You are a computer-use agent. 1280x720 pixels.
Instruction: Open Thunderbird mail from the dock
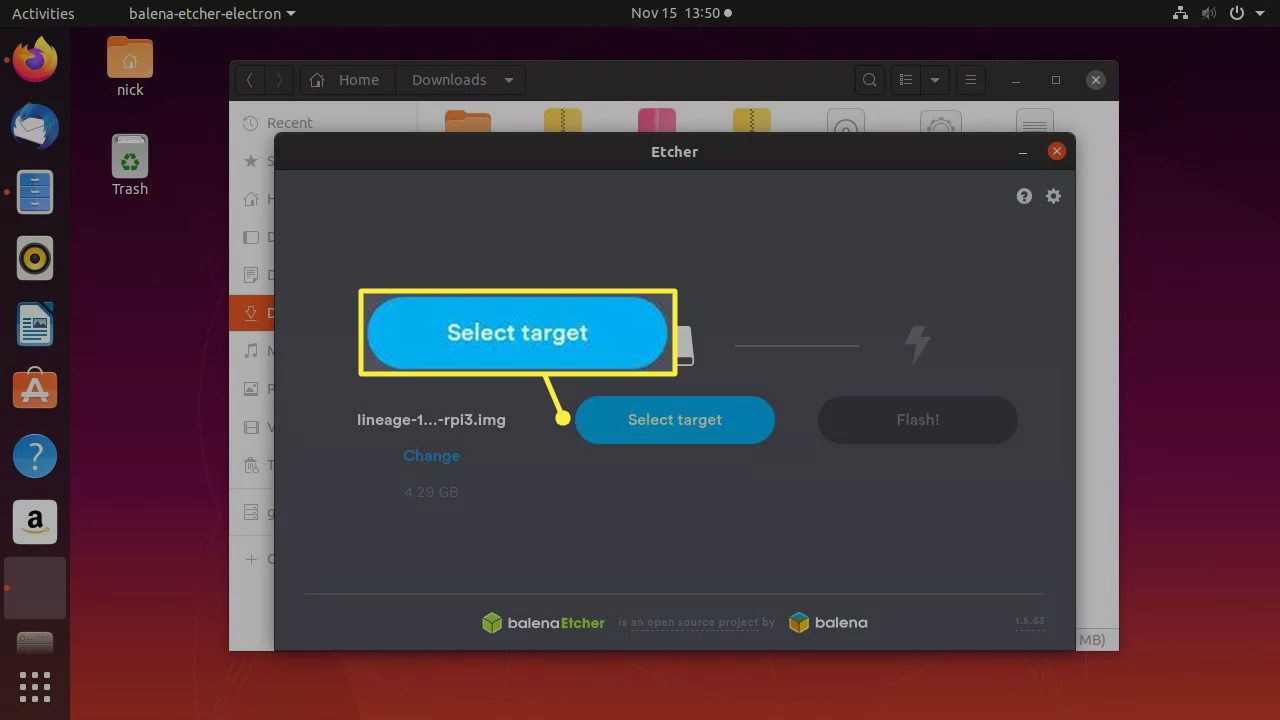tap(35, 127)
